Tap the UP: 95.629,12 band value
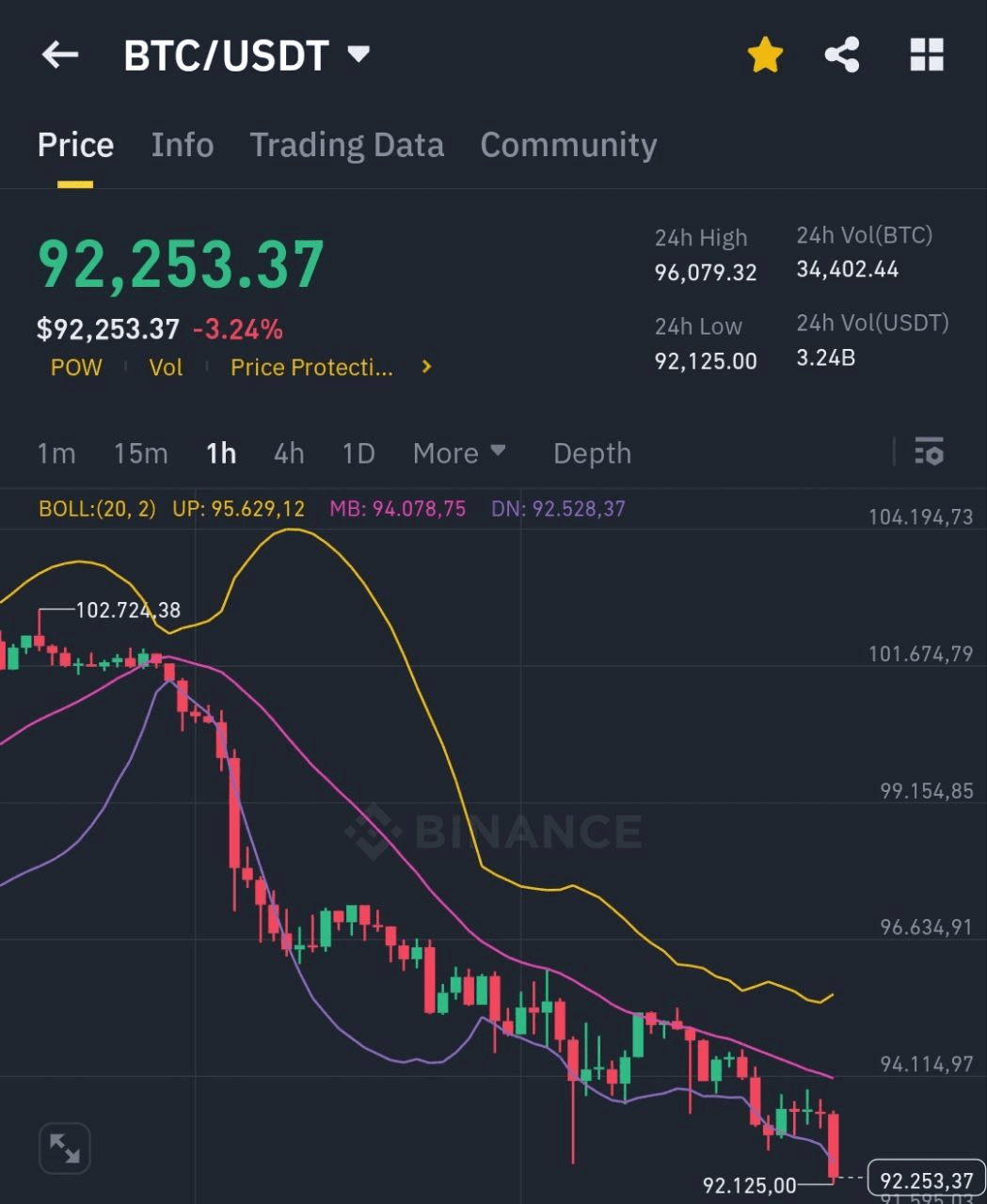The width and height of the screenshot is (987, 1204). [x=238, y=509]
